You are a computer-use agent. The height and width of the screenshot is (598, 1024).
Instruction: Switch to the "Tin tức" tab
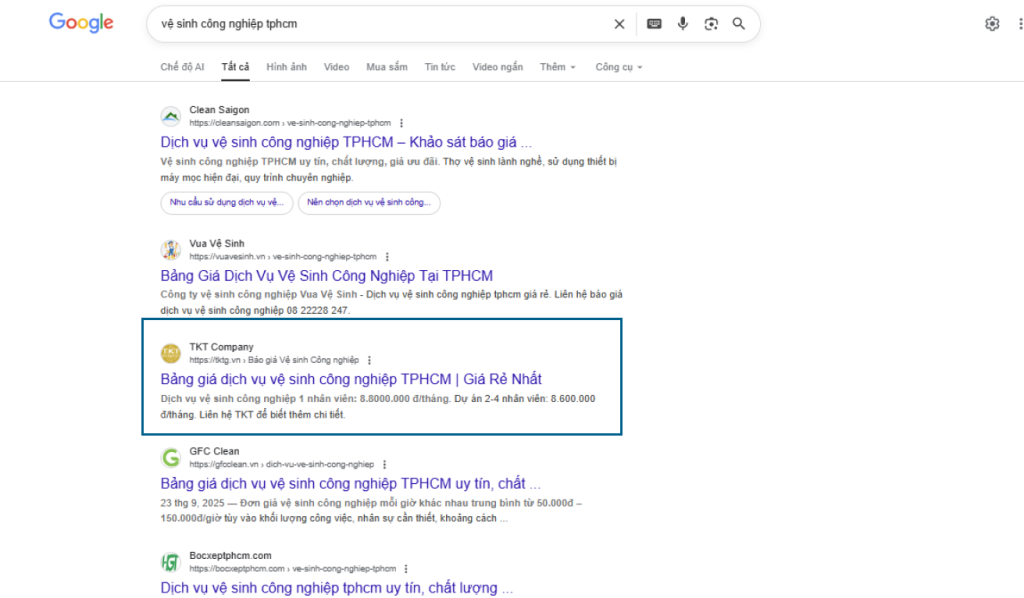(x=439, y=67)
